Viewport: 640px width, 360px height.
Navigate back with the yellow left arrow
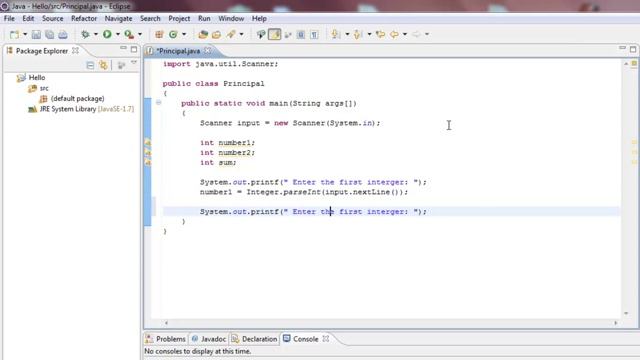394,35
